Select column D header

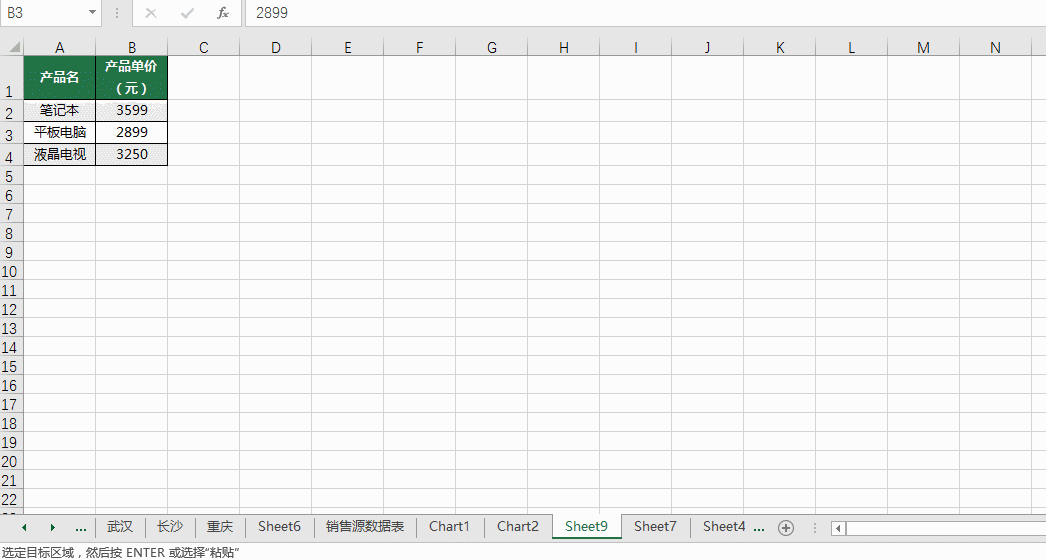[x=276, y=47]
